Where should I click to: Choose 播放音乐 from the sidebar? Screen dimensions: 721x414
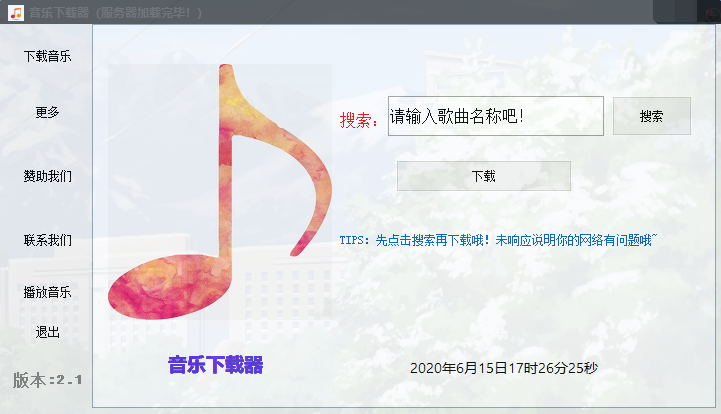[x=47, y=292]
